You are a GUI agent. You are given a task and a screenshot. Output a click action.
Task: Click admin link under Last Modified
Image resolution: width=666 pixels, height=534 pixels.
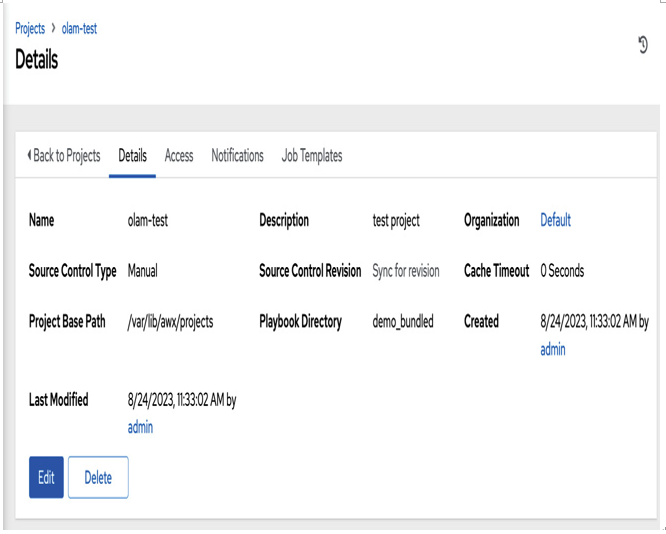click(x=140, y=427)
